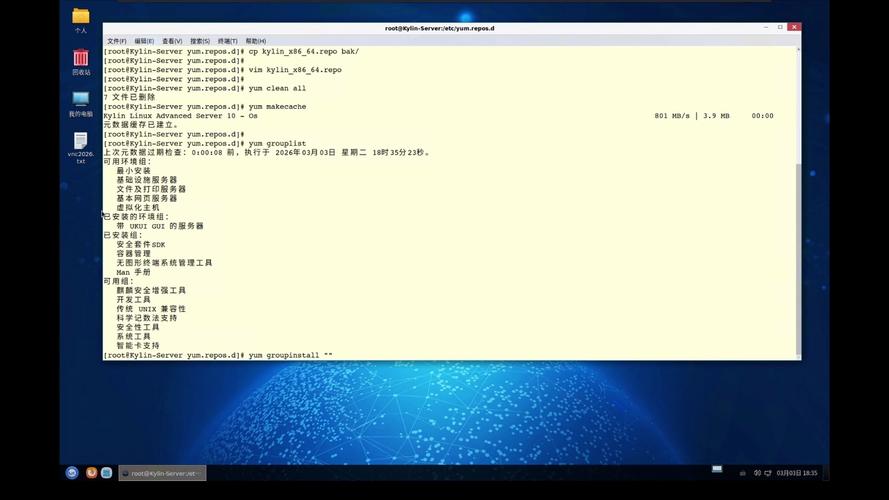Open the 文件(F) menu
This screenshot has width=889, height=500.
(x=116, y=41)
